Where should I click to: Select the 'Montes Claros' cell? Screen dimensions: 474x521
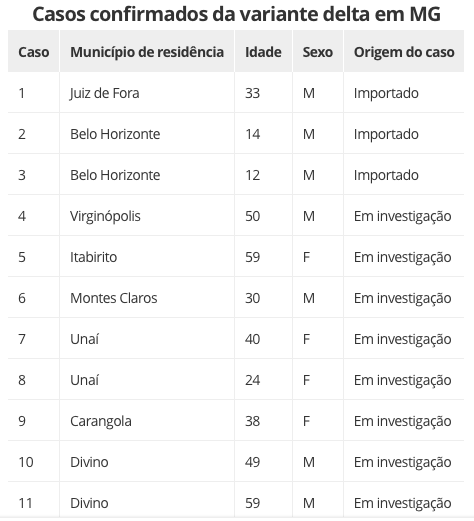pos(113,298)
